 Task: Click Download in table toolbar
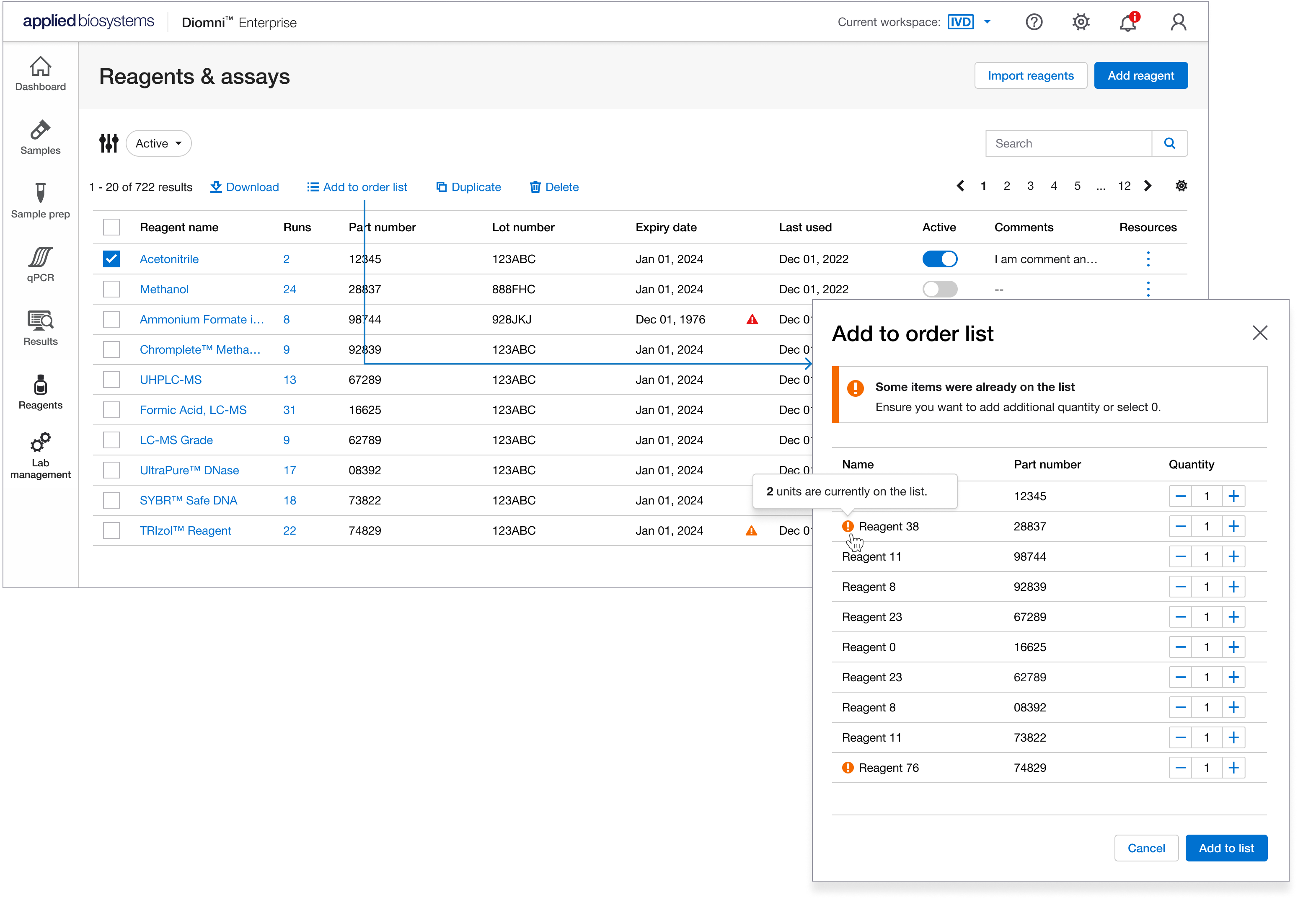244,187
